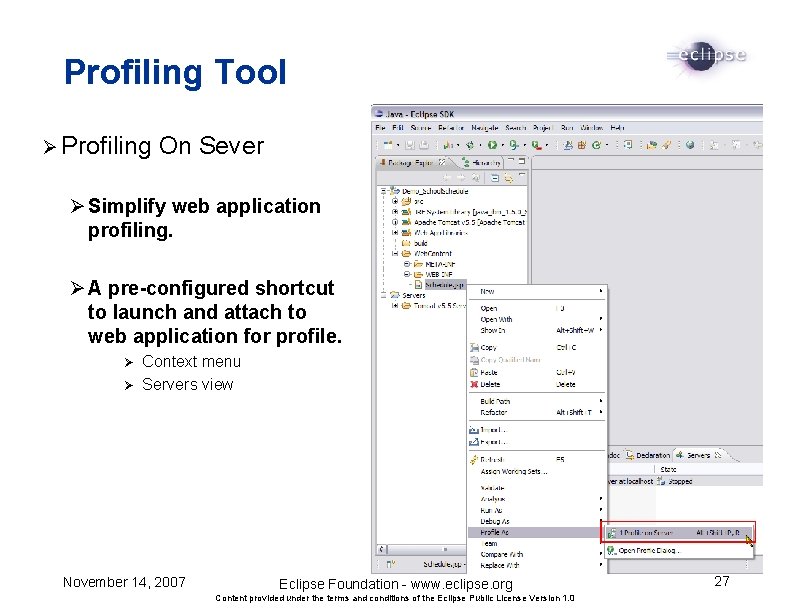Image resolution: width=792 pixels, height=612 pixels.
Task: Click the web browser globe icon
Action: pos(690,145)
